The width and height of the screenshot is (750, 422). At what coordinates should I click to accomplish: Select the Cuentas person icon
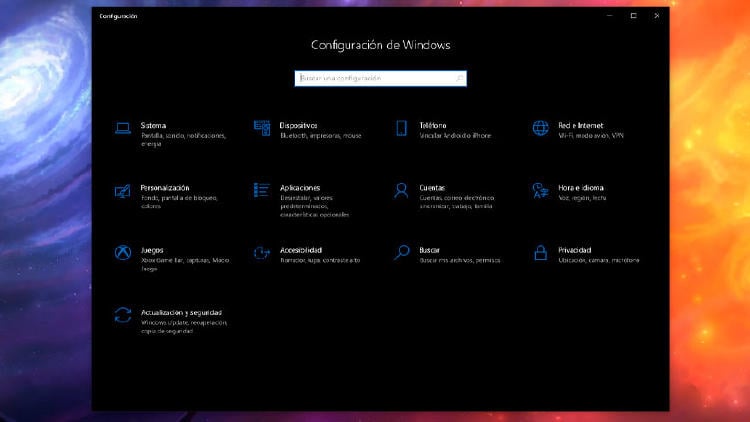coord(401,190)
